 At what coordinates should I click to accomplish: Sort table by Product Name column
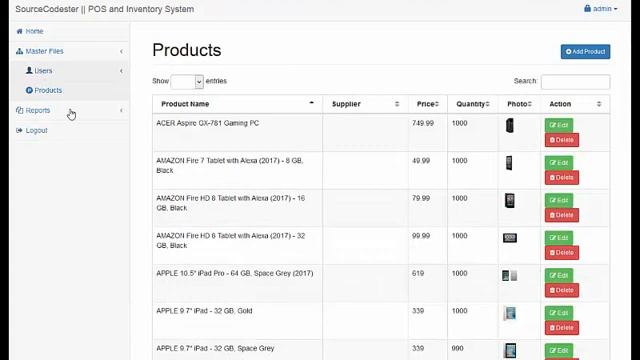point(238,104)
